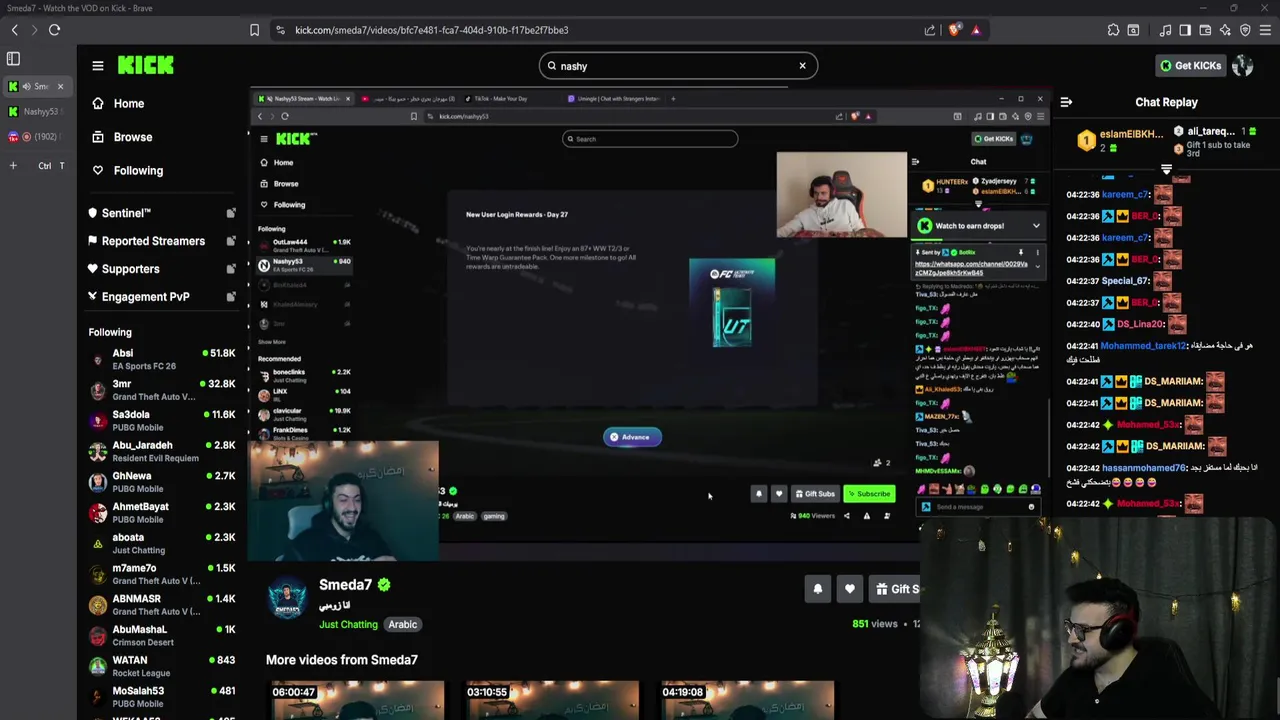1280x720 pixels.
Task: Open Brave wallet icon in toolbar
Action: [1205, 30]
